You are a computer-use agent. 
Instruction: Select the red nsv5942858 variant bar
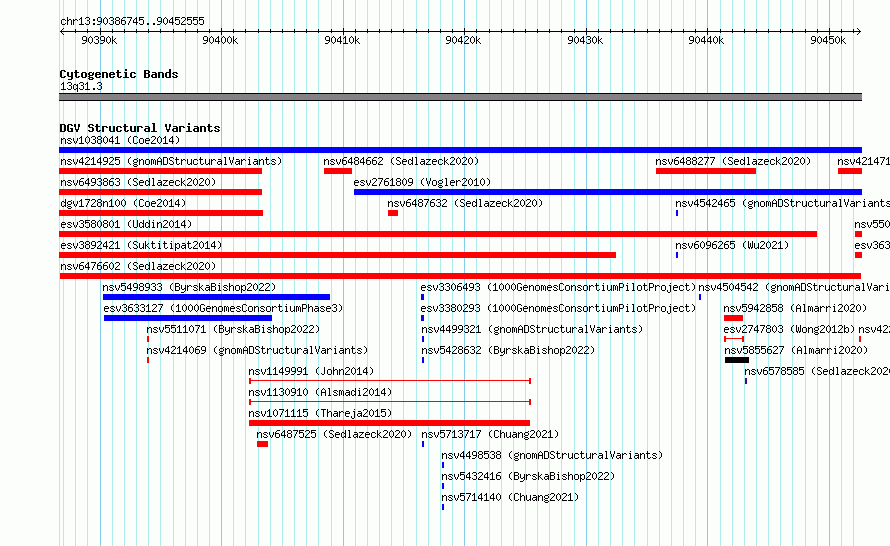733,318
